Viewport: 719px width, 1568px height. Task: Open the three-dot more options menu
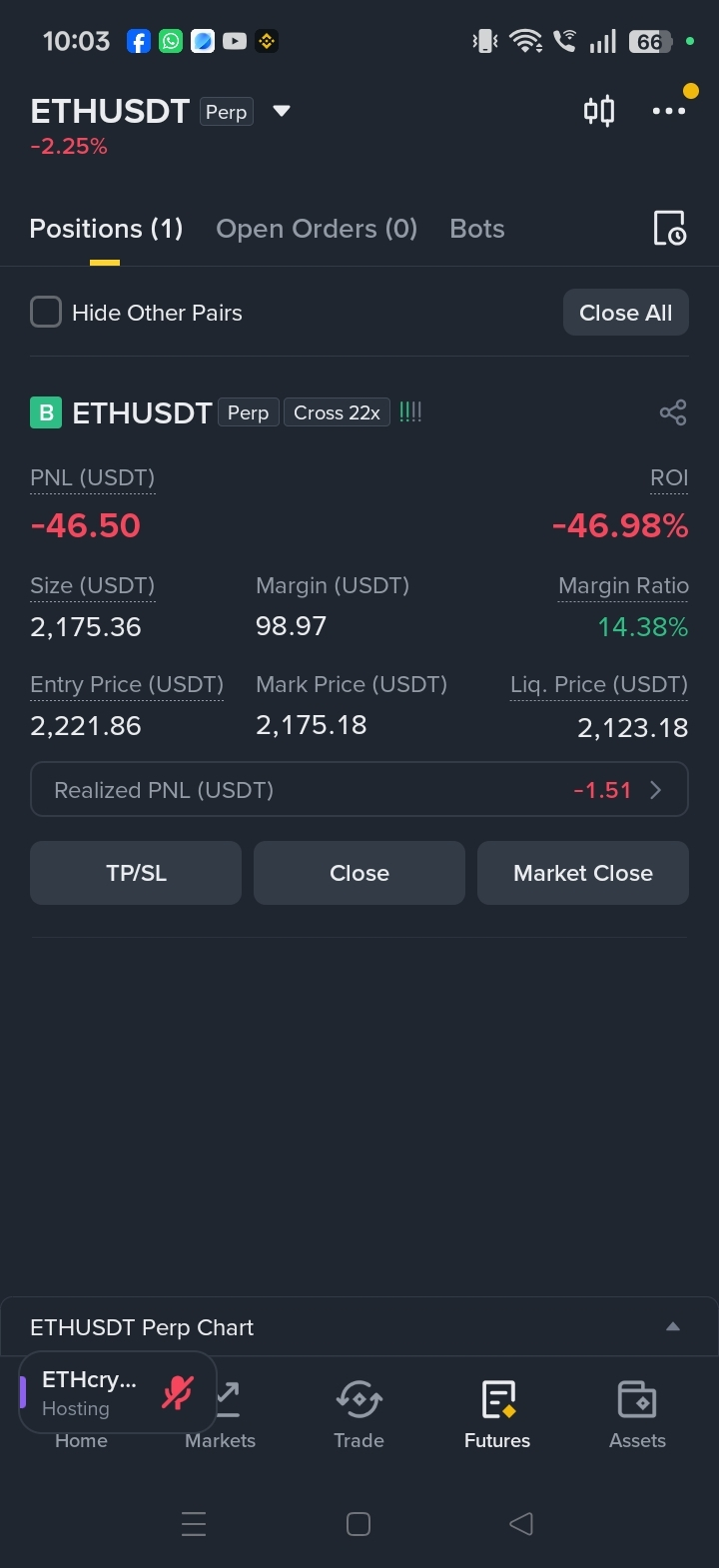coord(669,111)
